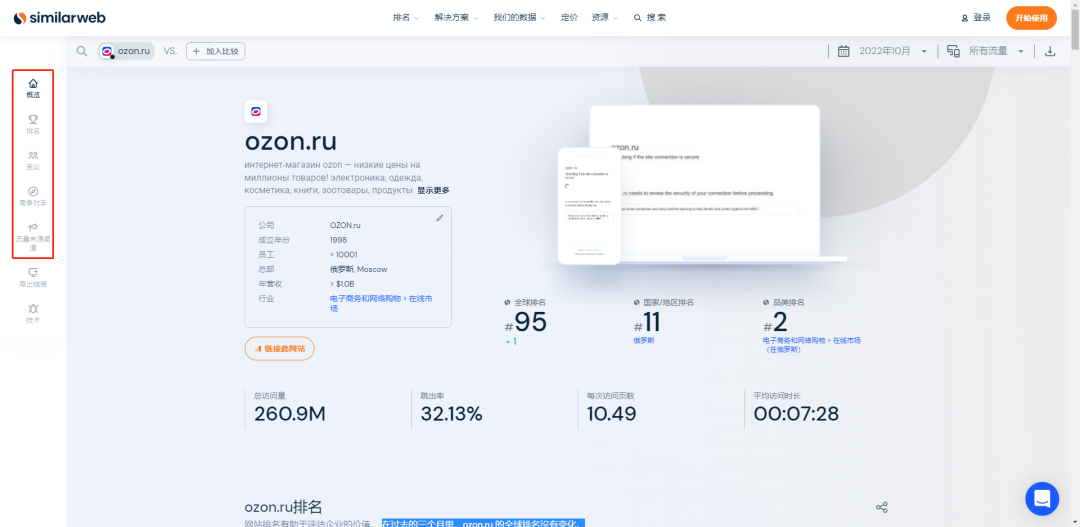This screenshot has width=1080, height=527.
Task: Click the Similarweb logo
Action: 60,18
